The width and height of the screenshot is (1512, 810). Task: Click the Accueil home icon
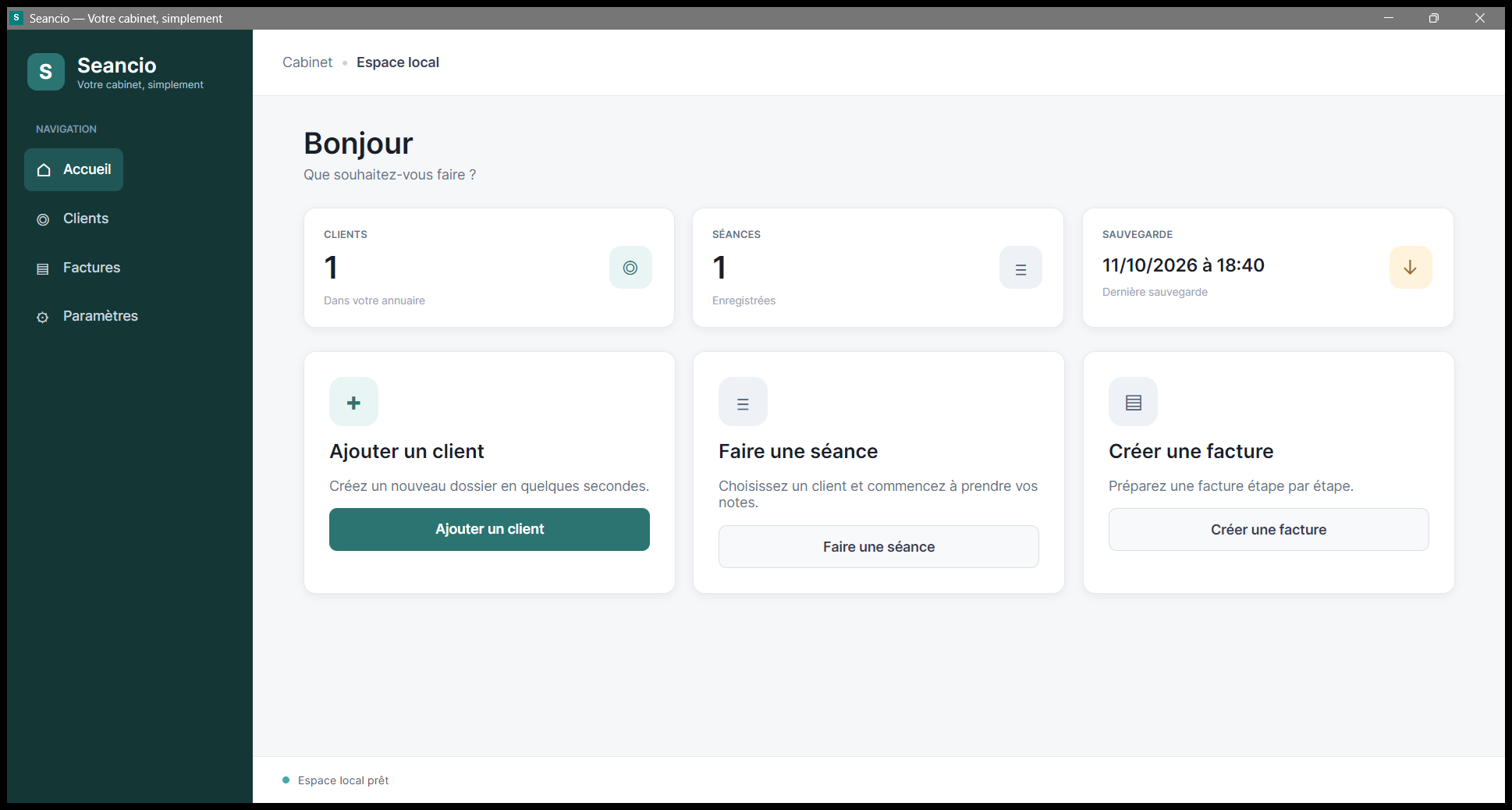[44, 169]
